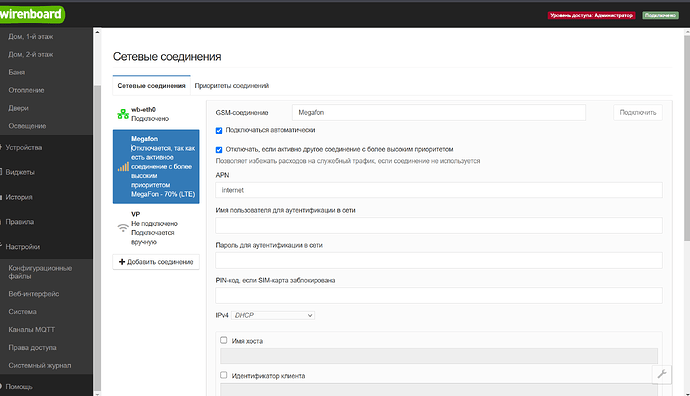Select the Megafon connection entry
Viewport: 690px width, 396px height.
point(156,166)
